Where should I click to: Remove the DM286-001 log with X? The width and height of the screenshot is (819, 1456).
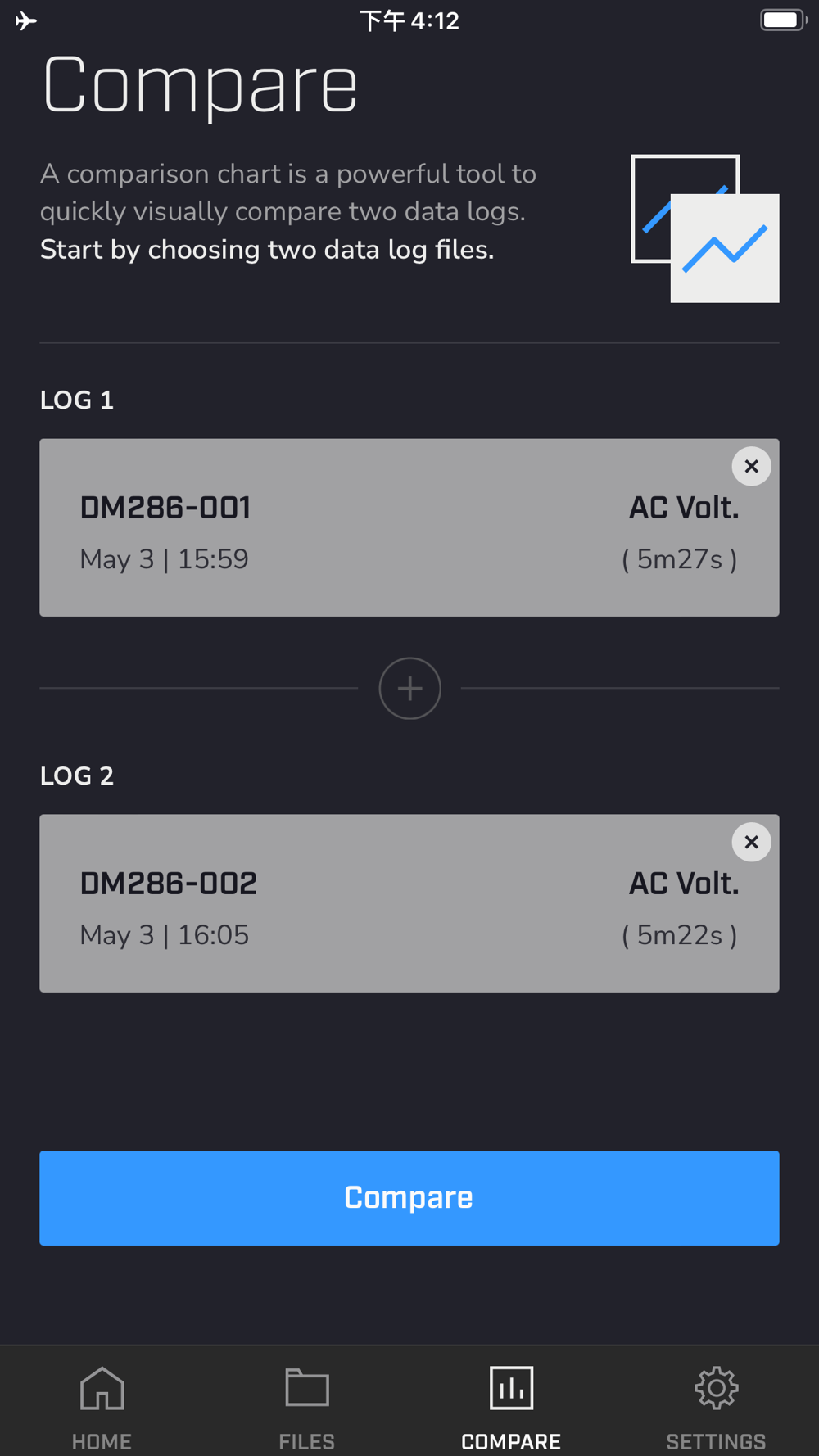coord(751,467)
